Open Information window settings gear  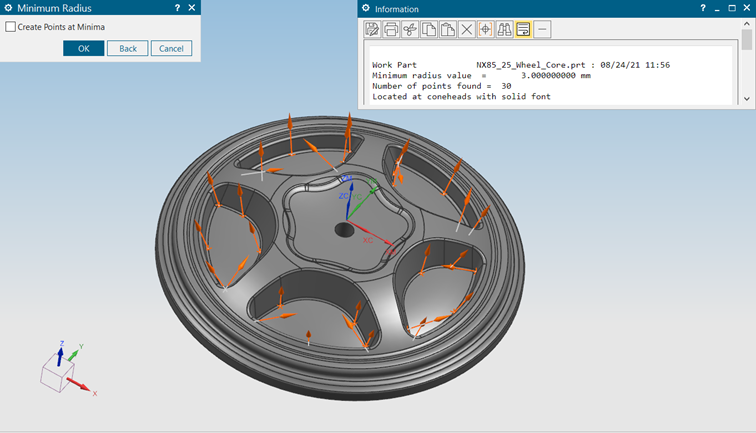[x=368, y=8]
